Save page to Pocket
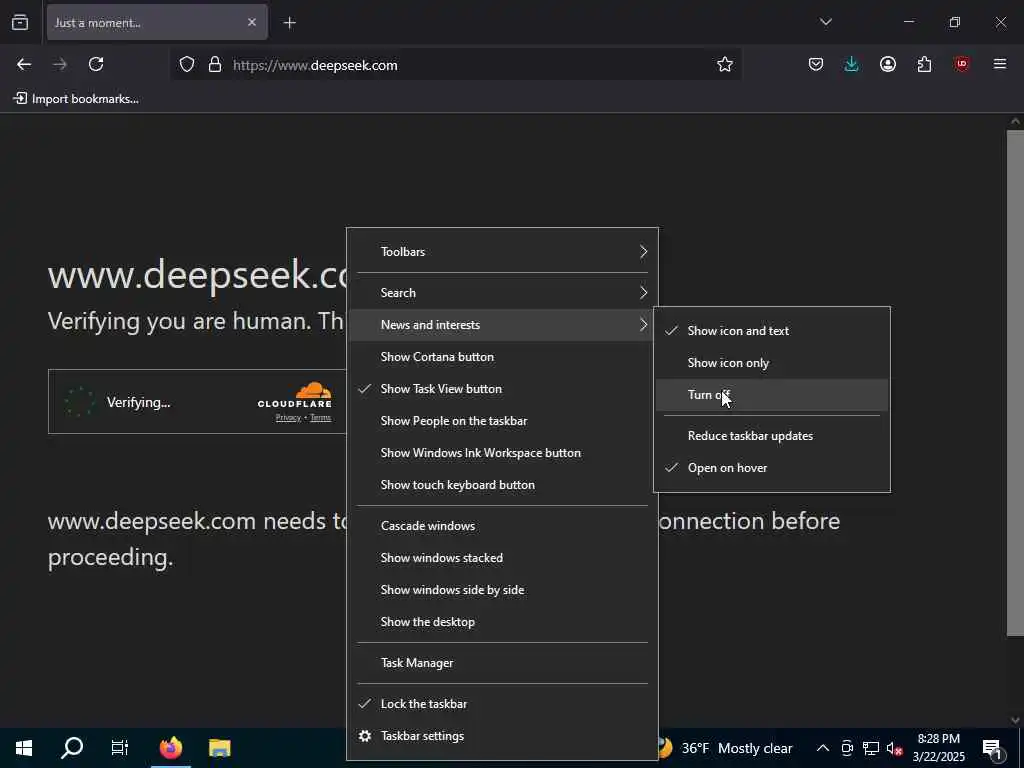Screen dimensions: 1024x768 point(816,64)
